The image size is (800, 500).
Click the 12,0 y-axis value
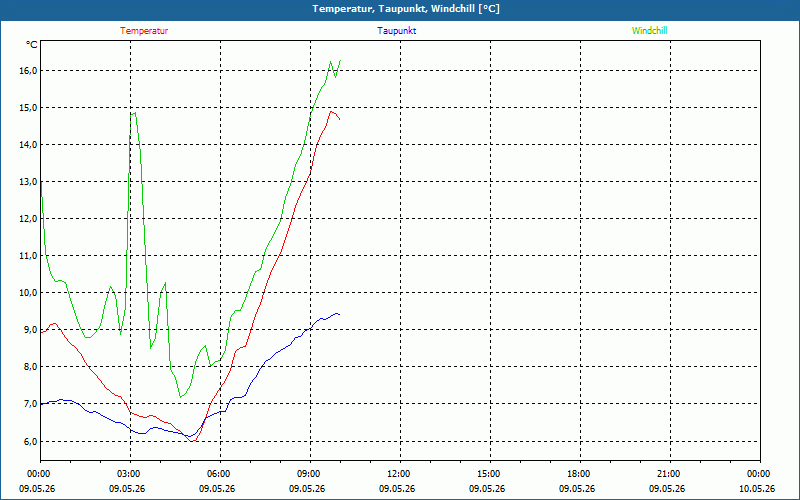click(29, 218)
